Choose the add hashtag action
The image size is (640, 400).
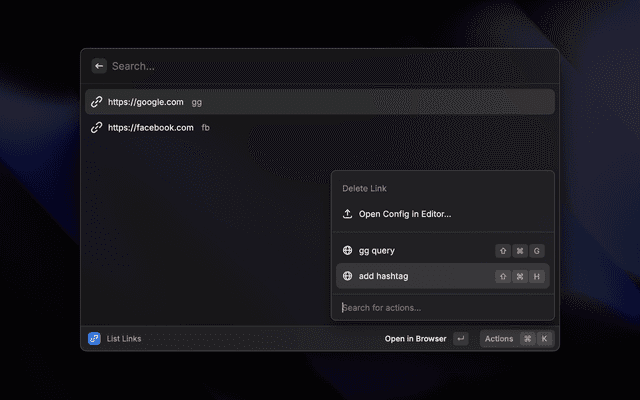(385, 276)
